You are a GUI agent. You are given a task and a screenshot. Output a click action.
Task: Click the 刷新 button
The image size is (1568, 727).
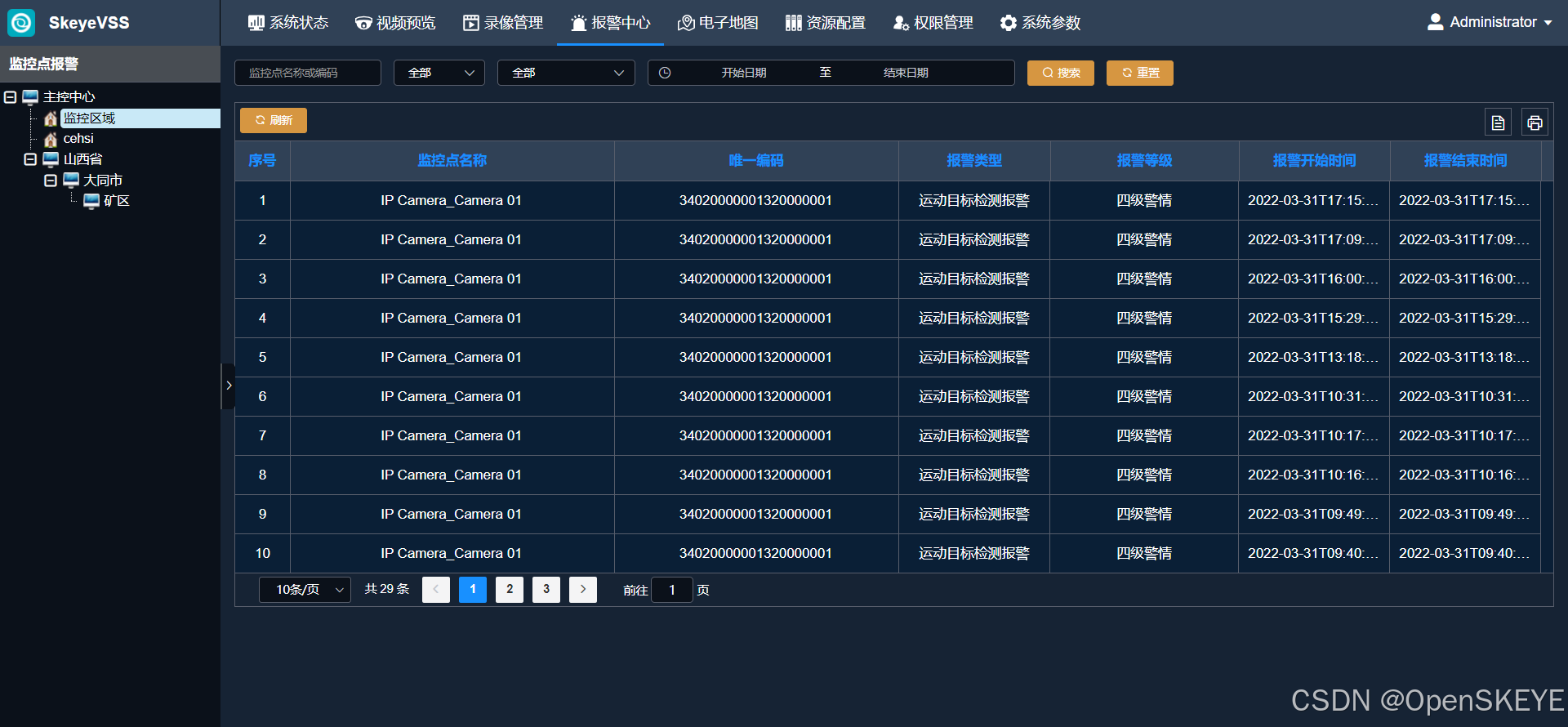click(x=274, y=120)
